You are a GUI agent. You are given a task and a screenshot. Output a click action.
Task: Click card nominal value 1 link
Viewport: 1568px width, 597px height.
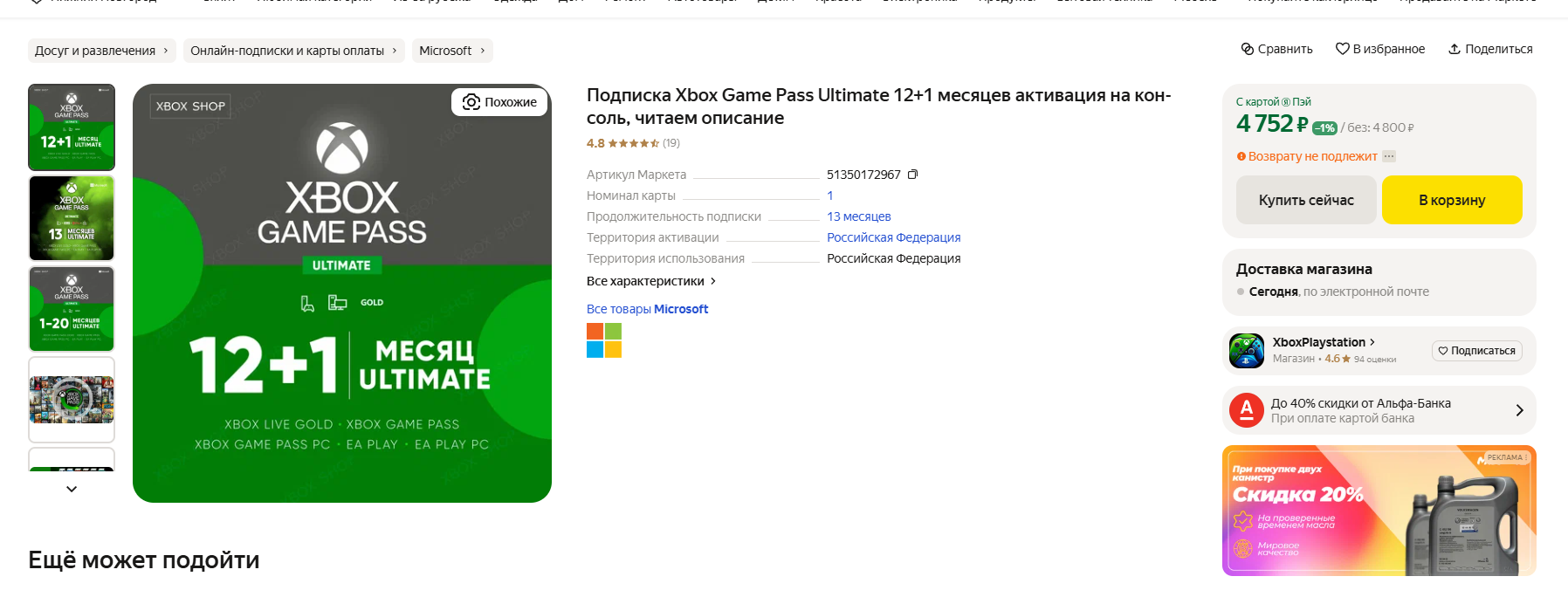click(x=830, y=196)
